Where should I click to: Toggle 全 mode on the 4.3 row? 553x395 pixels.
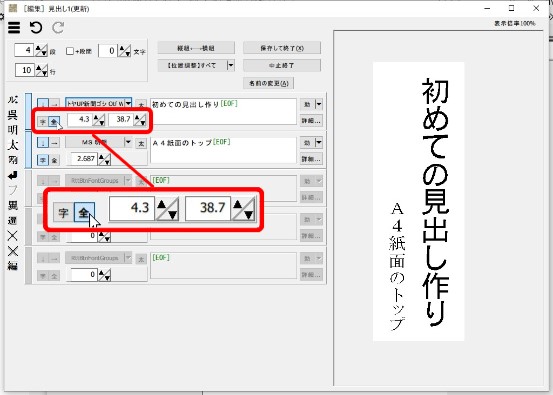coord(53,122)
